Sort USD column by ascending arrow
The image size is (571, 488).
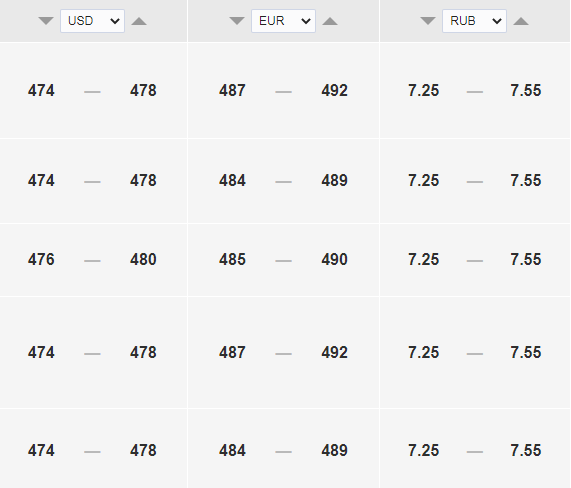click(x=139, y=21)
